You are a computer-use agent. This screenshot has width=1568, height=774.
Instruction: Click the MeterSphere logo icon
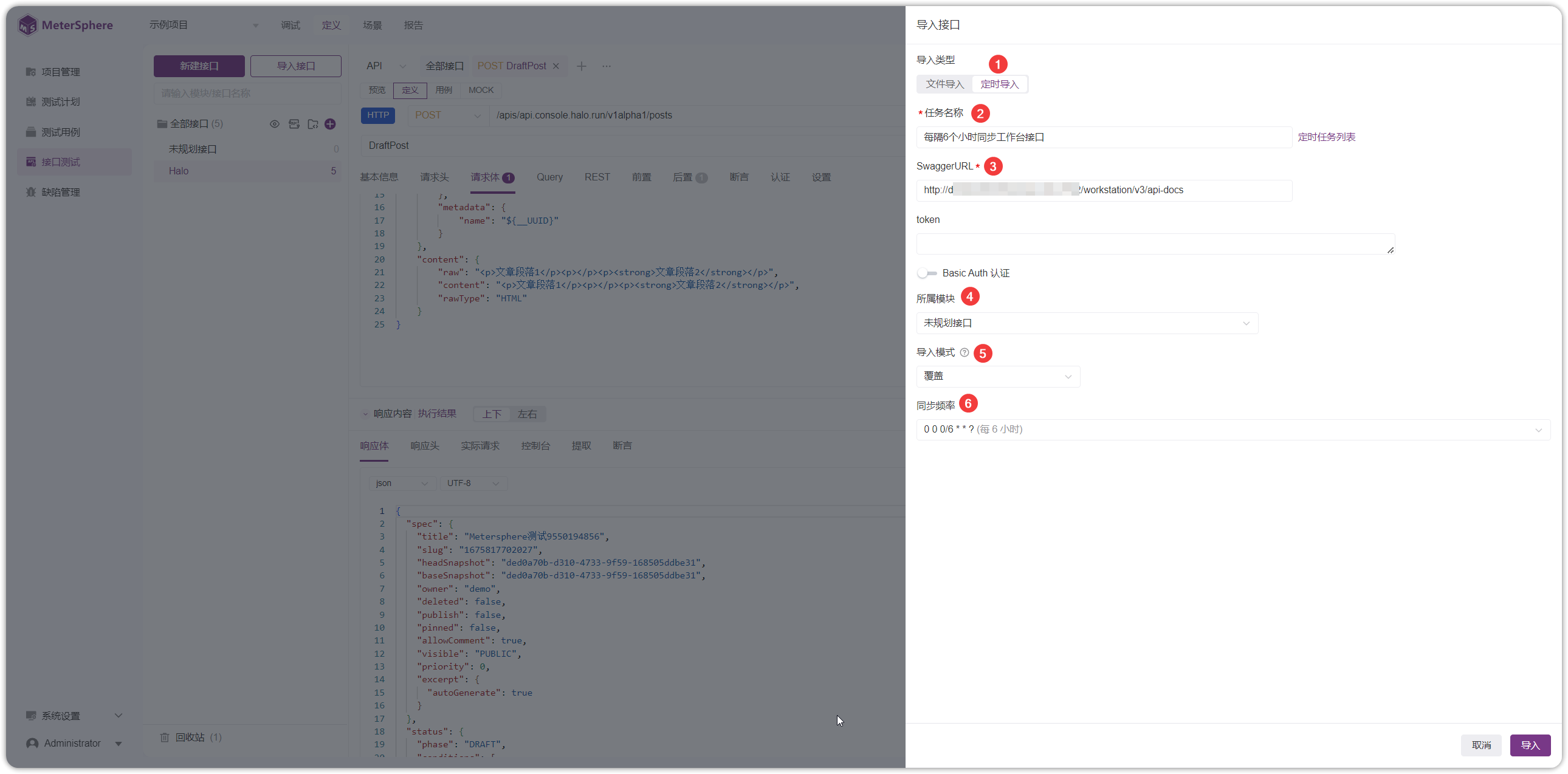[27, 25]
